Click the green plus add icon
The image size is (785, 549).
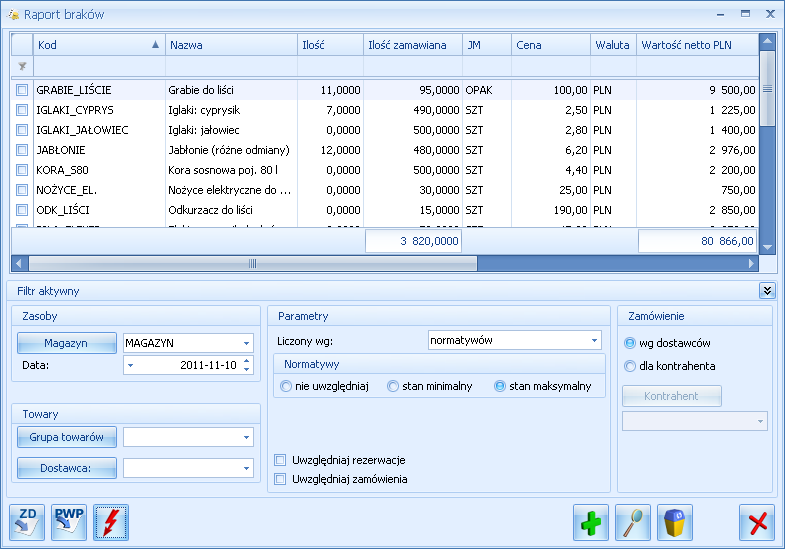tap(591, 522)
